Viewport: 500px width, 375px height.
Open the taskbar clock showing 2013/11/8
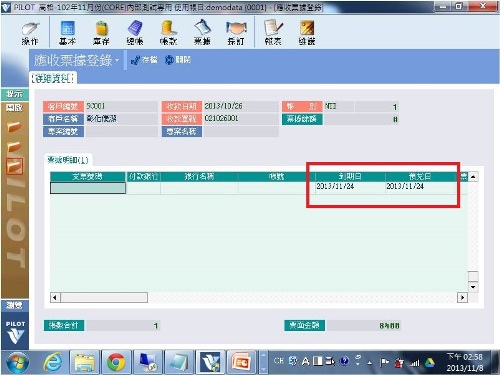click(465, 362)
